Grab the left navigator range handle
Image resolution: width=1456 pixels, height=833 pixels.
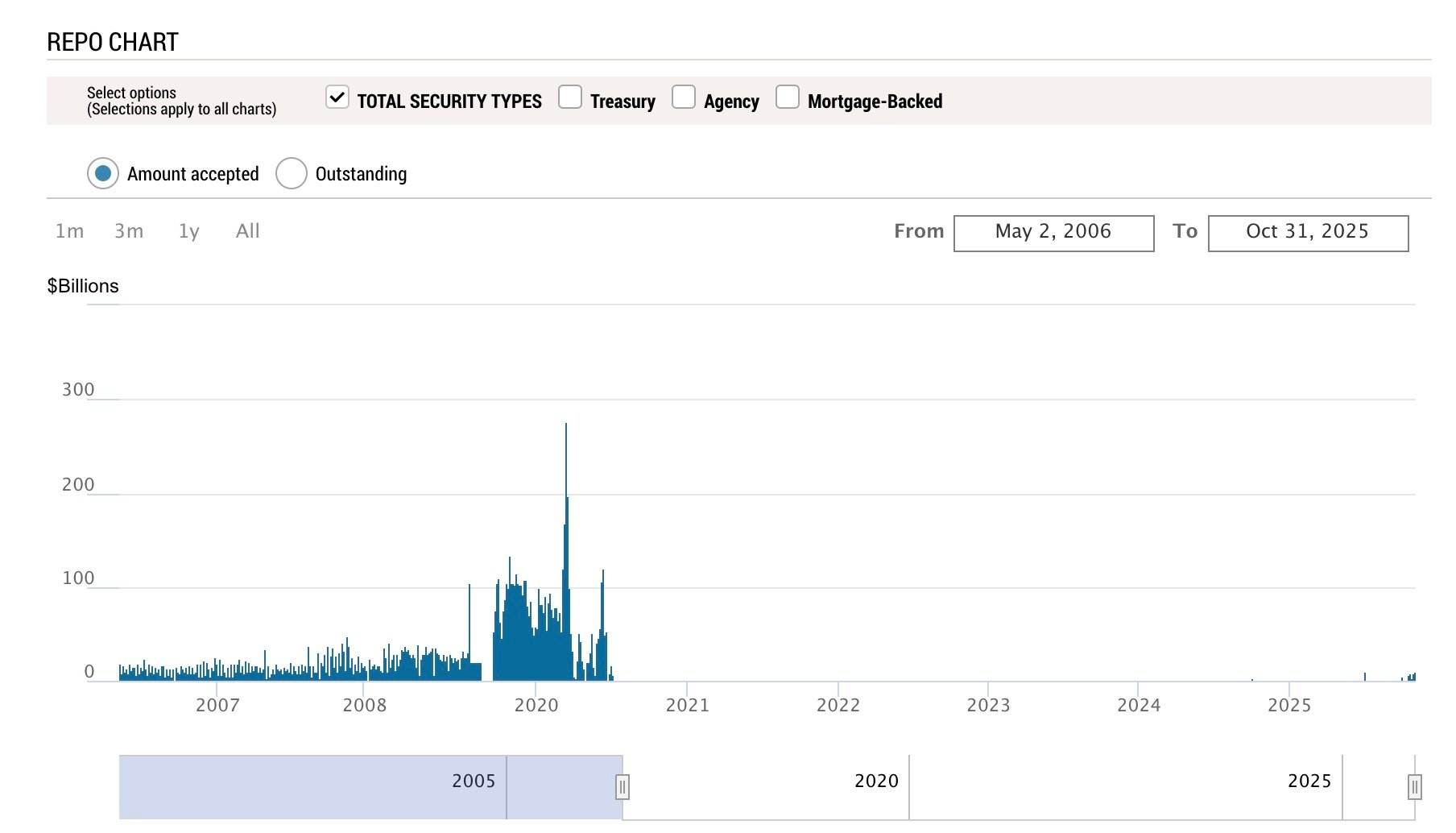tap(622, 786)
